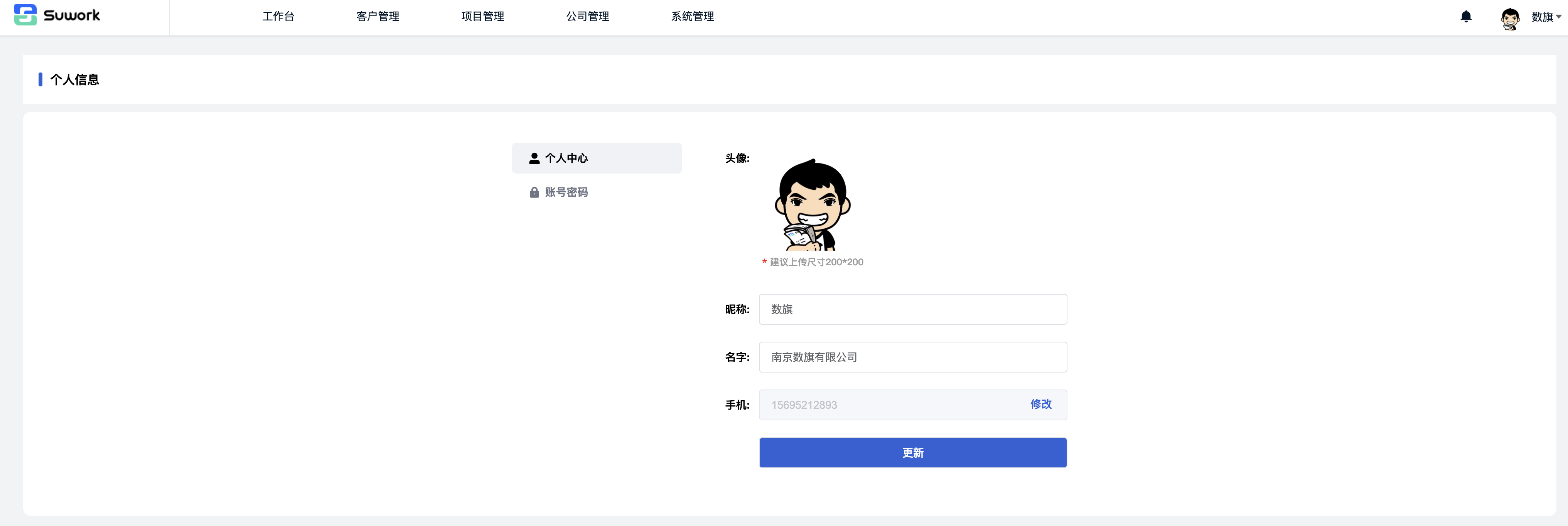Click the person icon beside 个人中心
The image size is (1568, 526).
click(534, 158)
